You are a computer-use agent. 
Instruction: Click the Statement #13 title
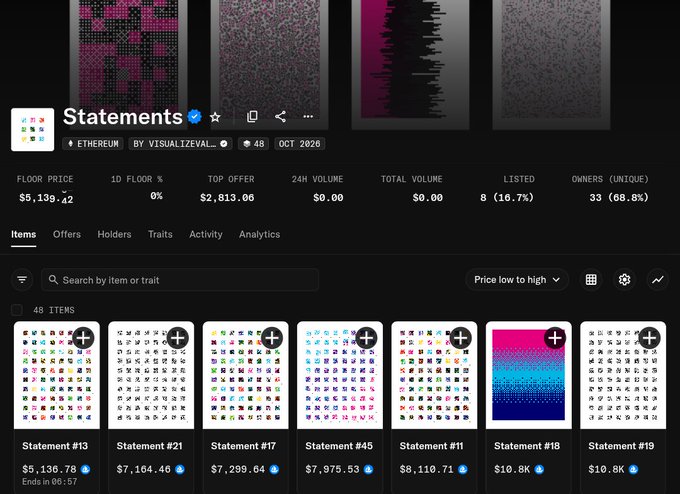[55, 446]
